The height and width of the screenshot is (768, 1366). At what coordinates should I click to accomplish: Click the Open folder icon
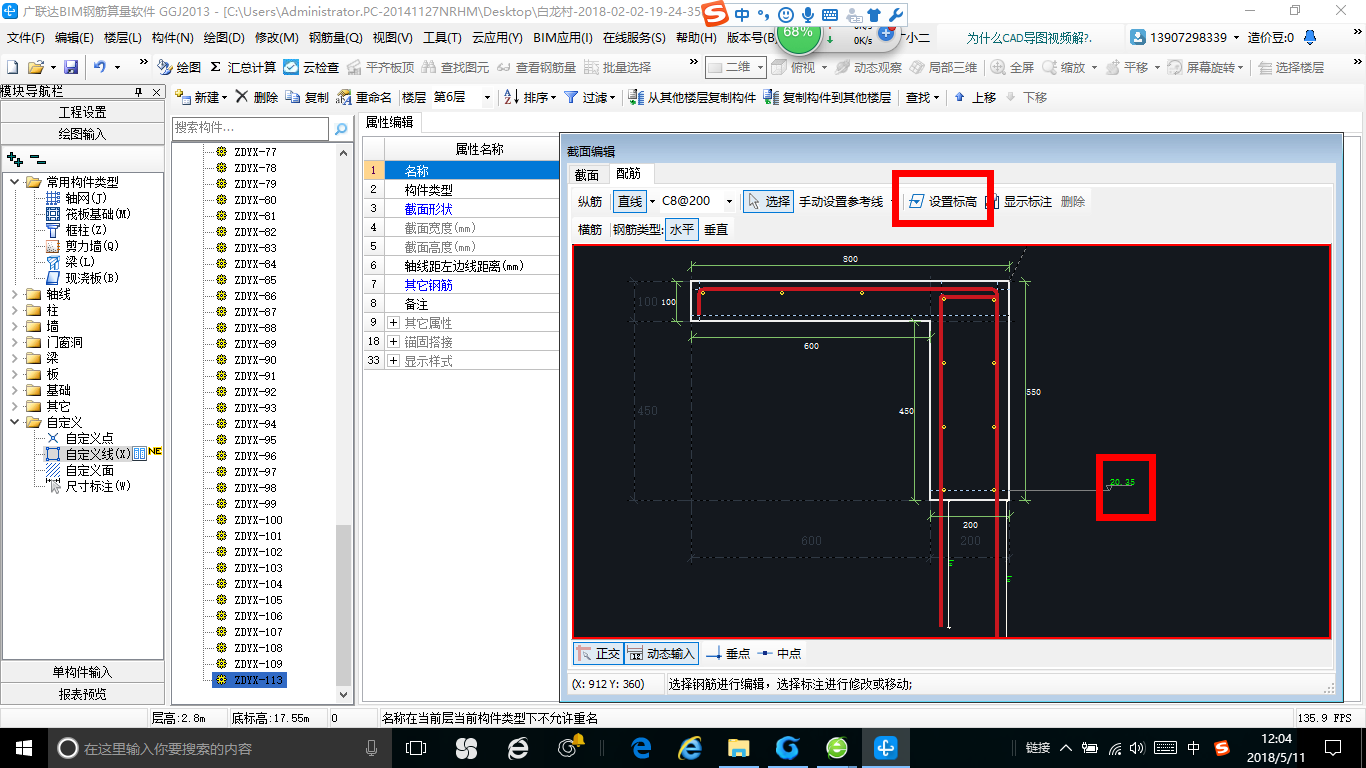[35, 67]
